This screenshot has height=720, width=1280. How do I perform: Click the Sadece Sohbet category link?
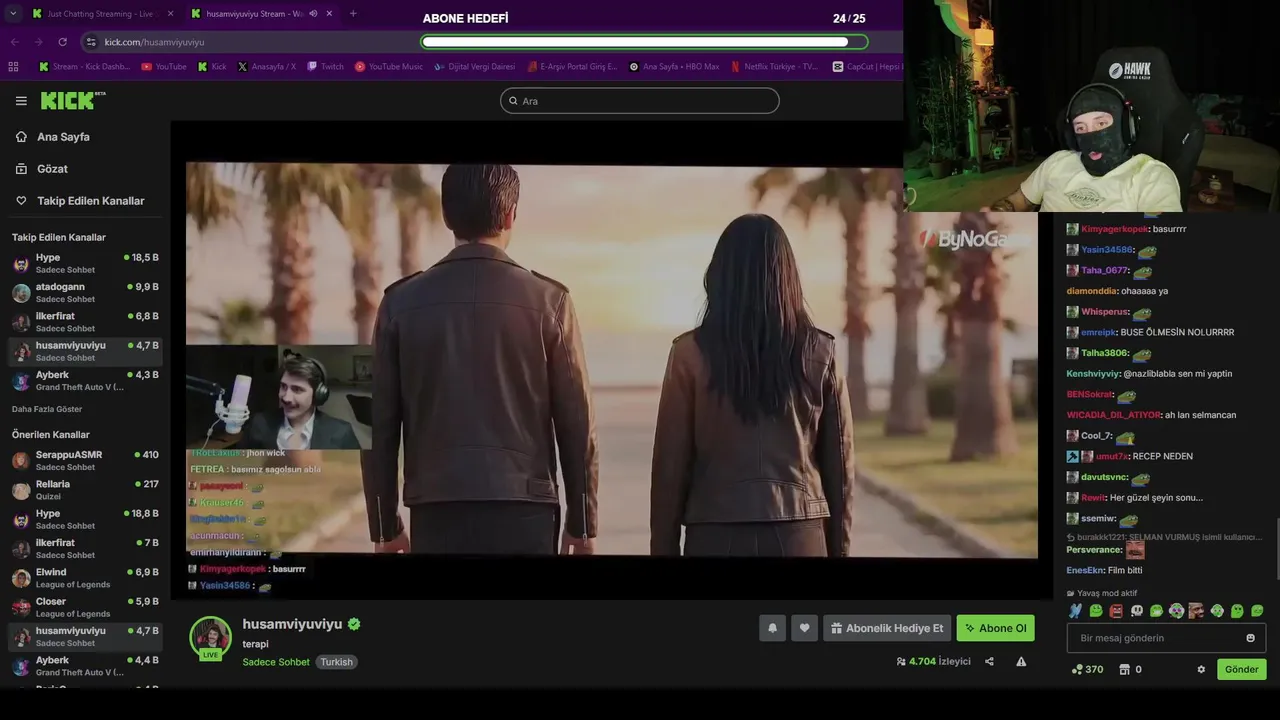(x=276, y=662)
